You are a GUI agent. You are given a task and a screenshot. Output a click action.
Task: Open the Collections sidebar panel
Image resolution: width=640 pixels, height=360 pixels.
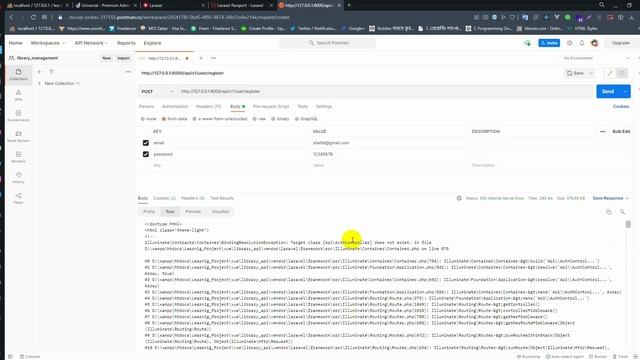point(18,74)
